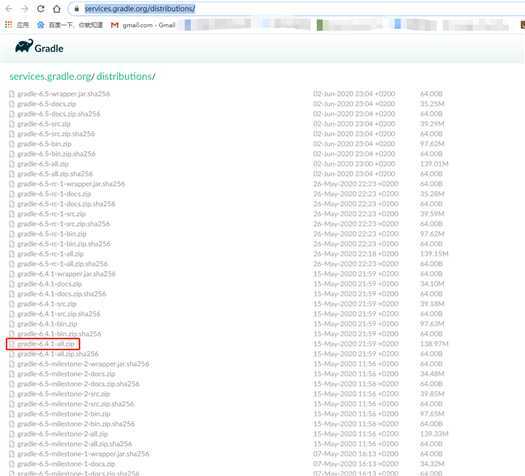
Task: Select the 34.10M size of gradle-6.4.1-docs.zip
Action: point(432,284)
